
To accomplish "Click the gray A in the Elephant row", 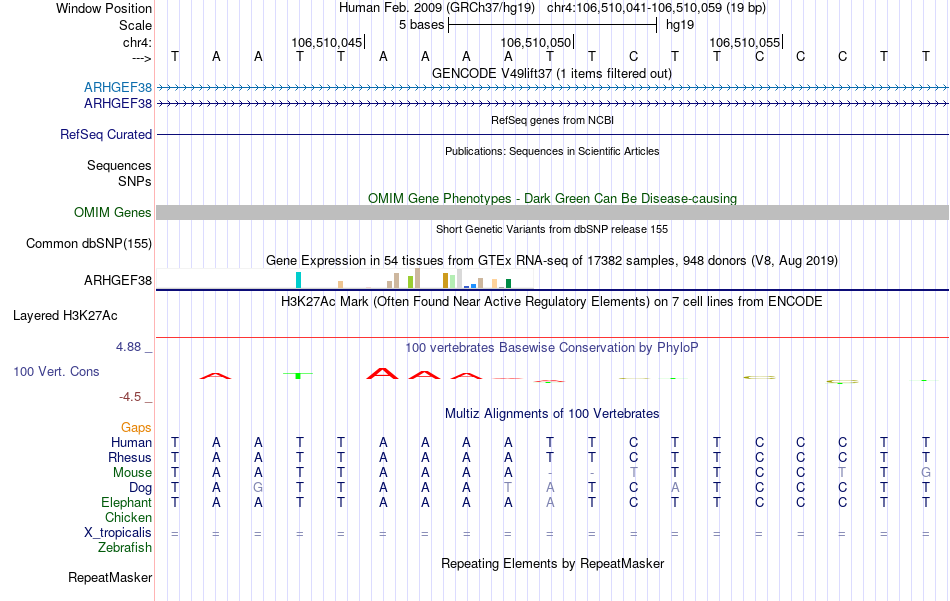I will (x=550, y=503).
